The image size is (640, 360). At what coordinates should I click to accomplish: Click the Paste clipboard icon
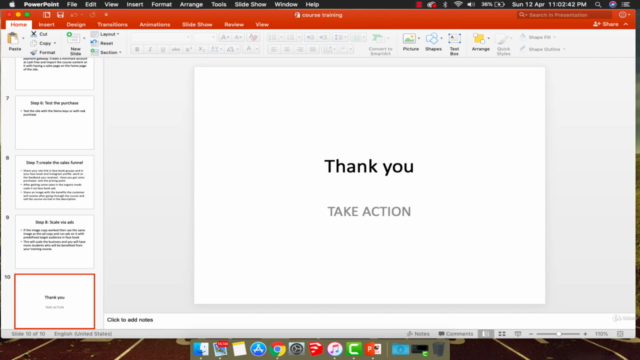tap(13, 38)
